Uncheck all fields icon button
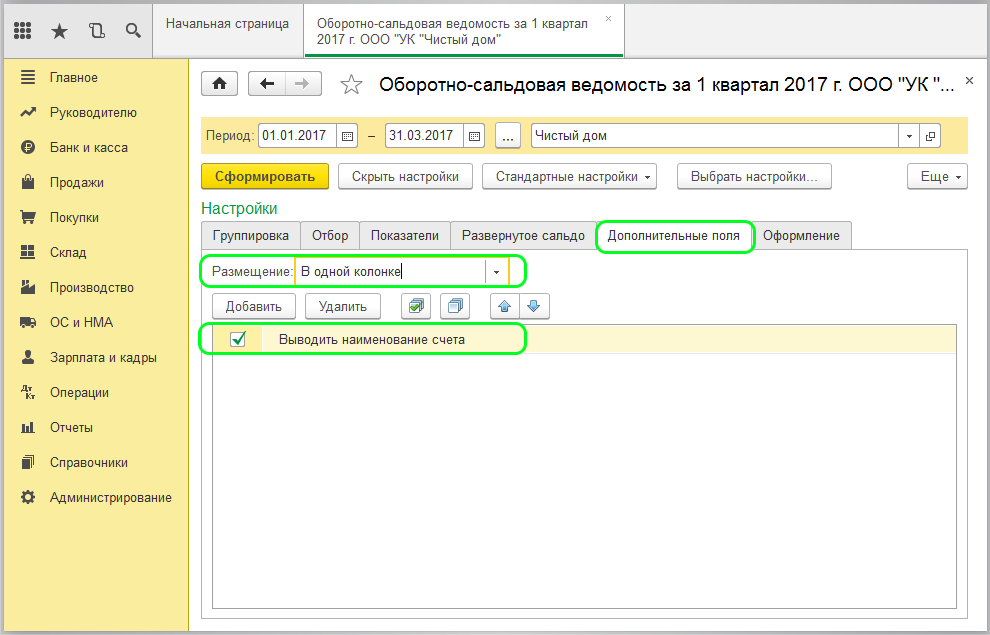Screen dimensions: 990x635 455,306
